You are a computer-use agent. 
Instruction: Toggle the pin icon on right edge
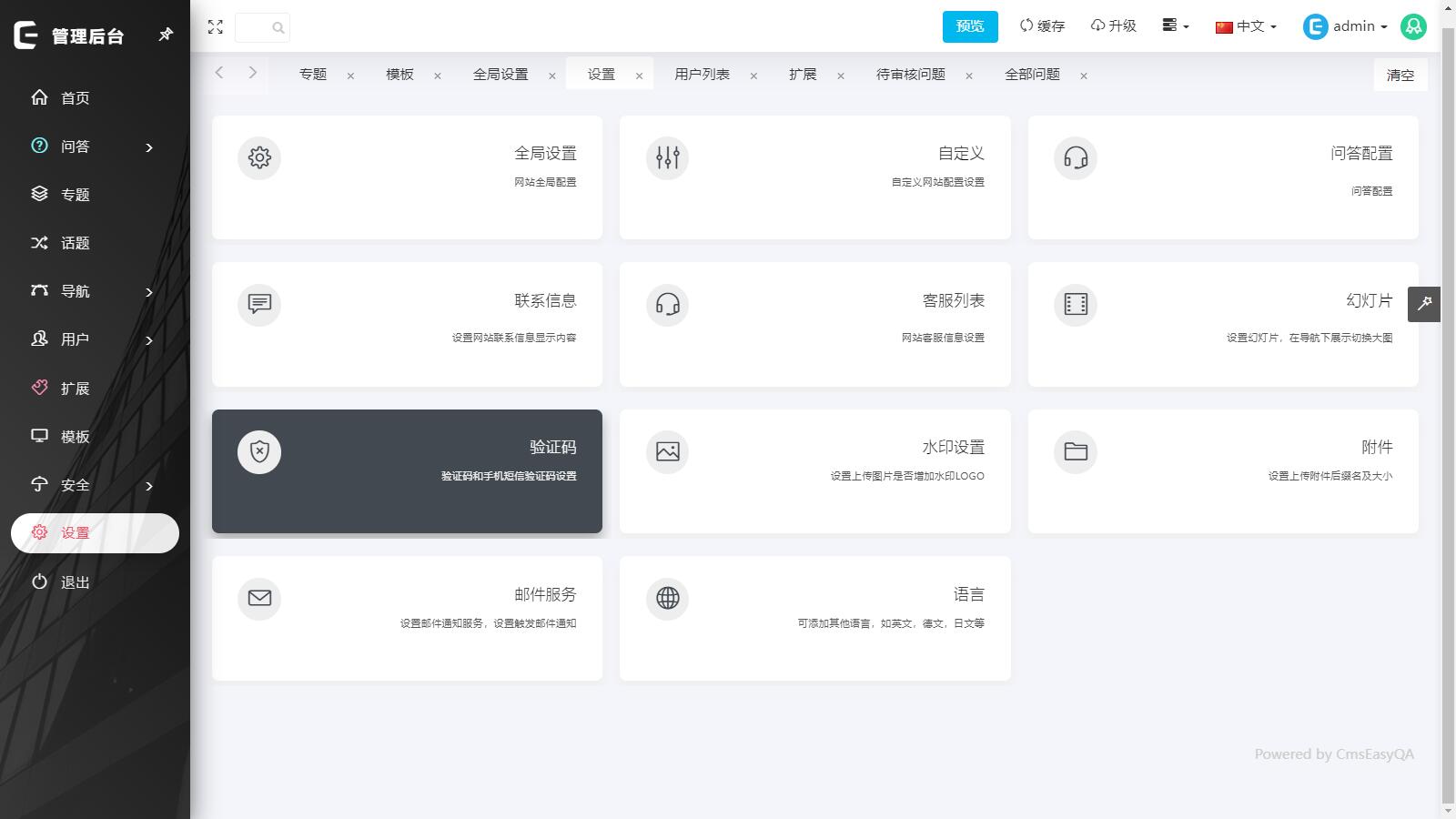tap(1424, 304)
